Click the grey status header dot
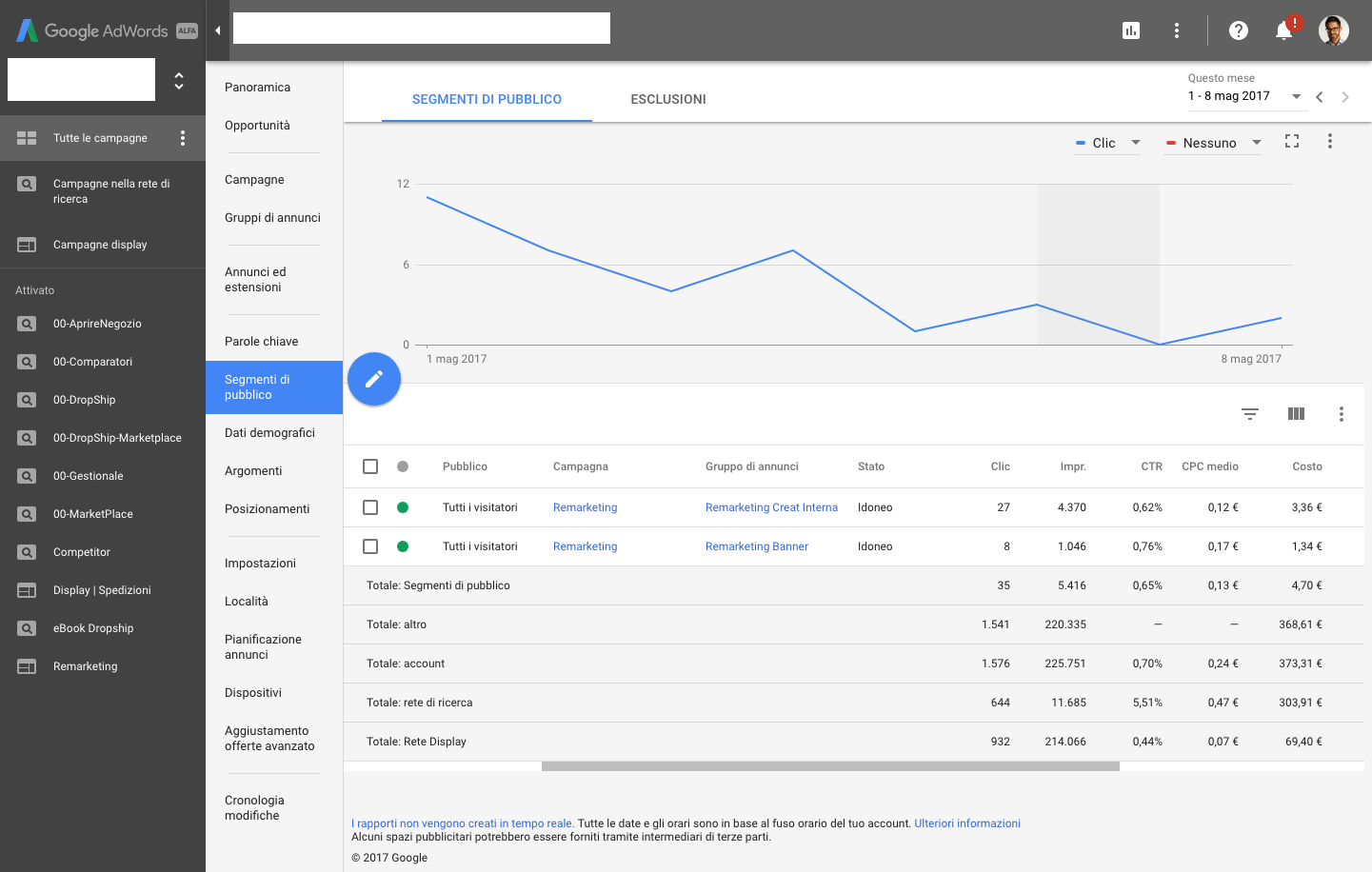Screen dimensions: 1372x872 coord(403,466)
